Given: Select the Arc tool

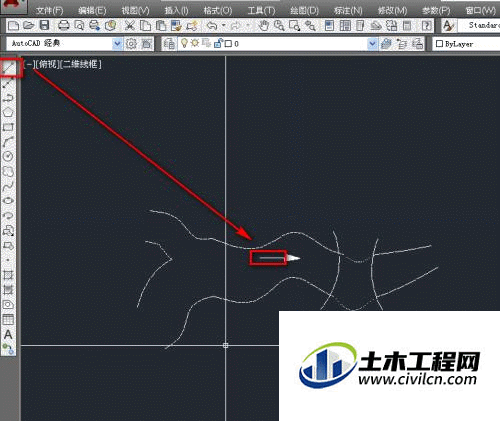Looking at the screenshot, I should [x=8, y=141].
